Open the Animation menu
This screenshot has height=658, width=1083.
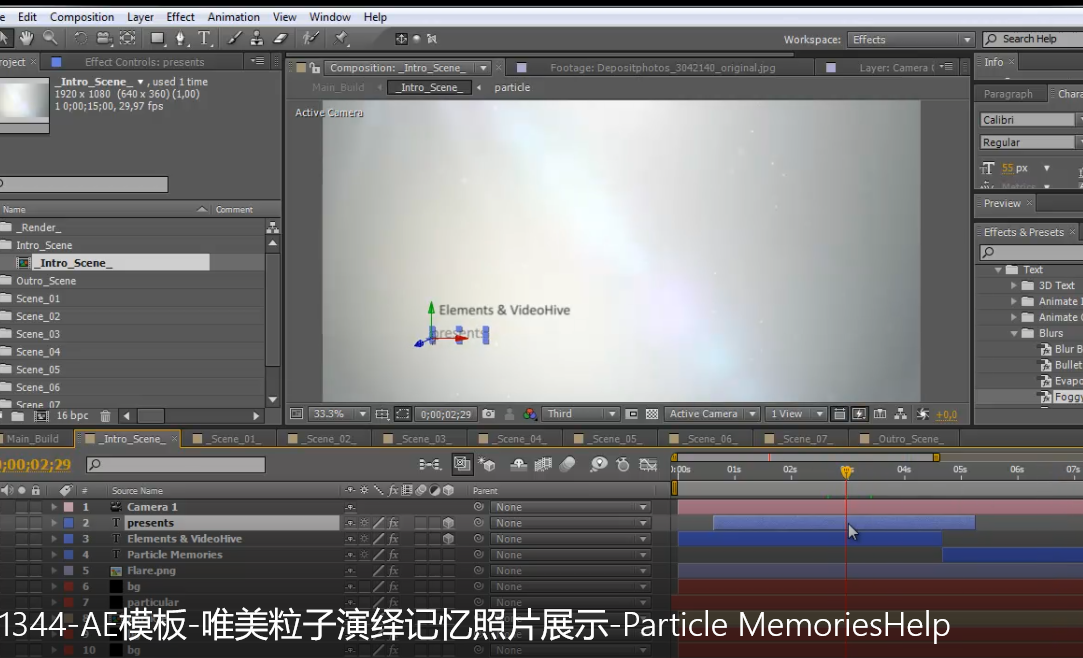pyautogui.click(x=233, y=17)
